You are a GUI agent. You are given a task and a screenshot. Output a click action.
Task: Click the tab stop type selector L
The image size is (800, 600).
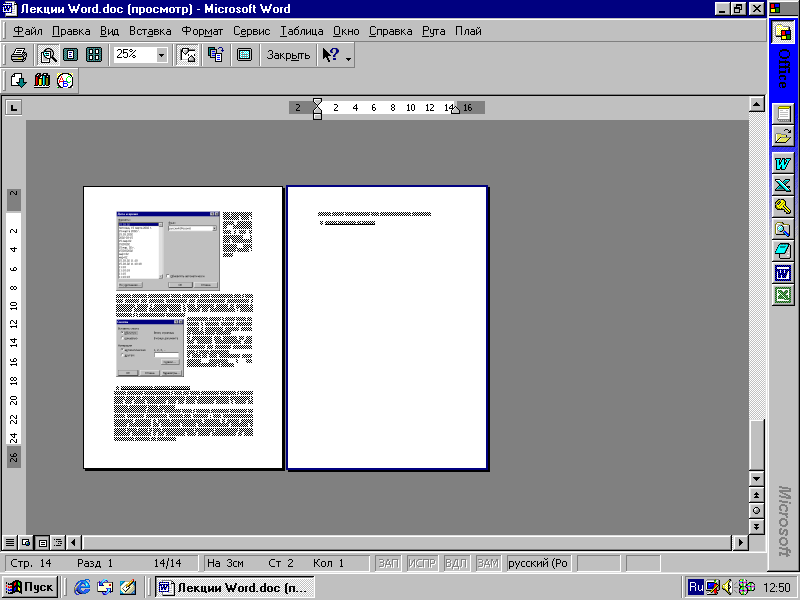13,108
